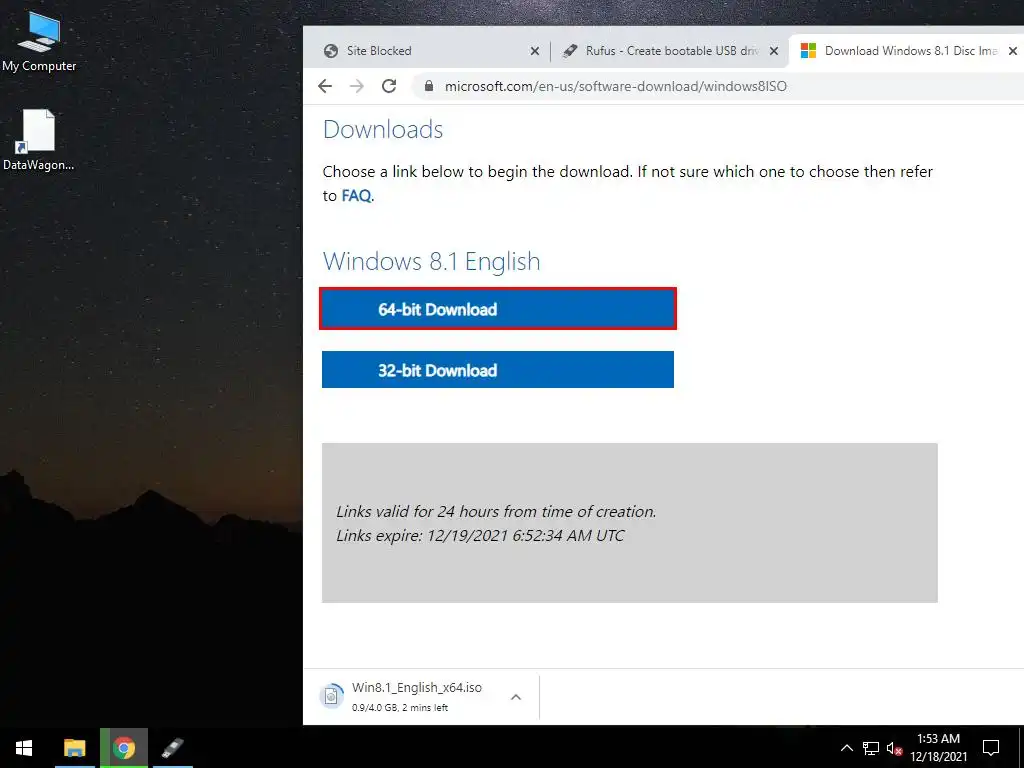Image resolution: width=1024 pixels, height=768 pixels.
Task: Click the '0.9/4.0 GB, 2 mins left' status
Action: coord(400,707)
